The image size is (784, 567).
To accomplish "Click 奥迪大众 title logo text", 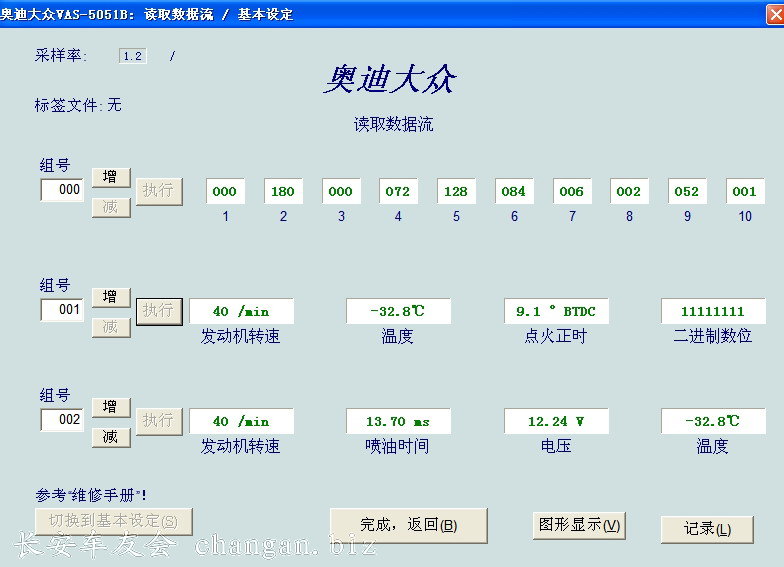I will click(x=390, y=79).
